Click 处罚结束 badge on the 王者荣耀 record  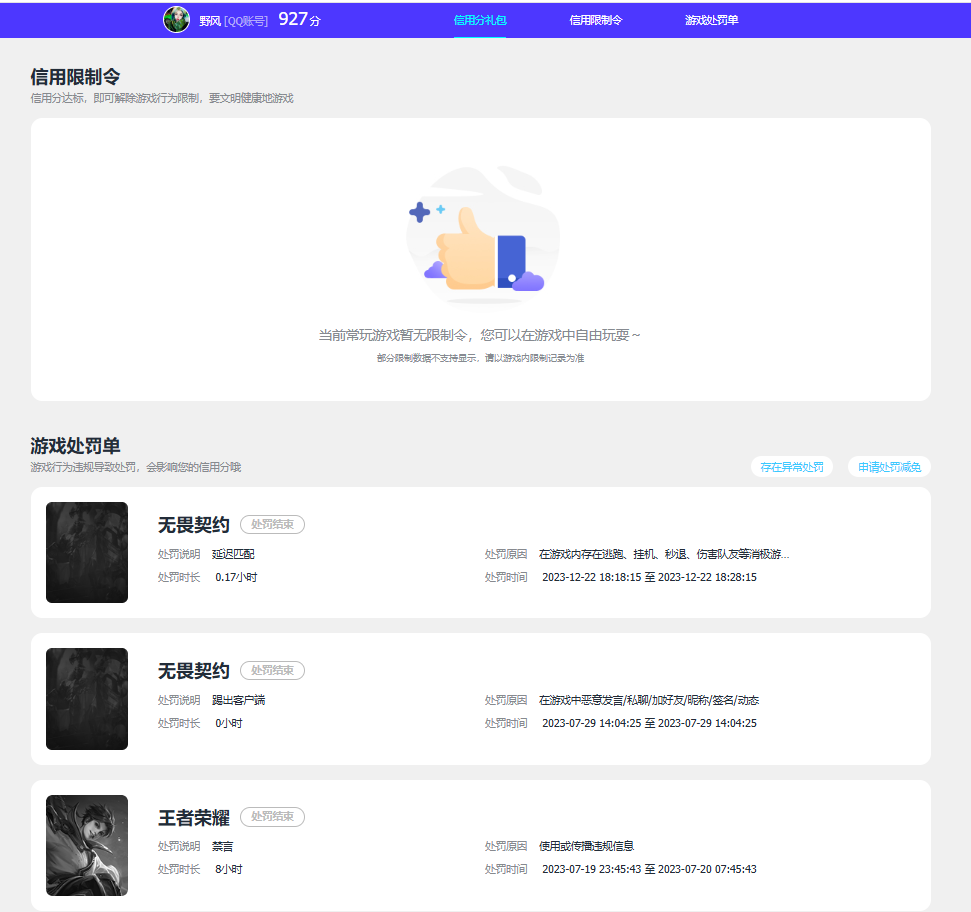click(x=272, y=817)
